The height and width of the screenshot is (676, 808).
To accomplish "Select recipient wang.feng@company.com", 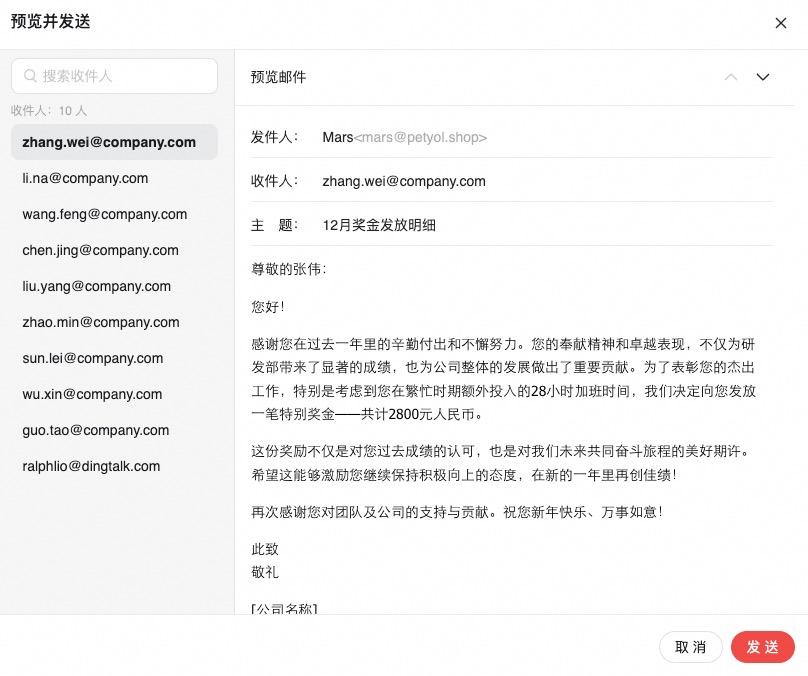I will (104, 214).
